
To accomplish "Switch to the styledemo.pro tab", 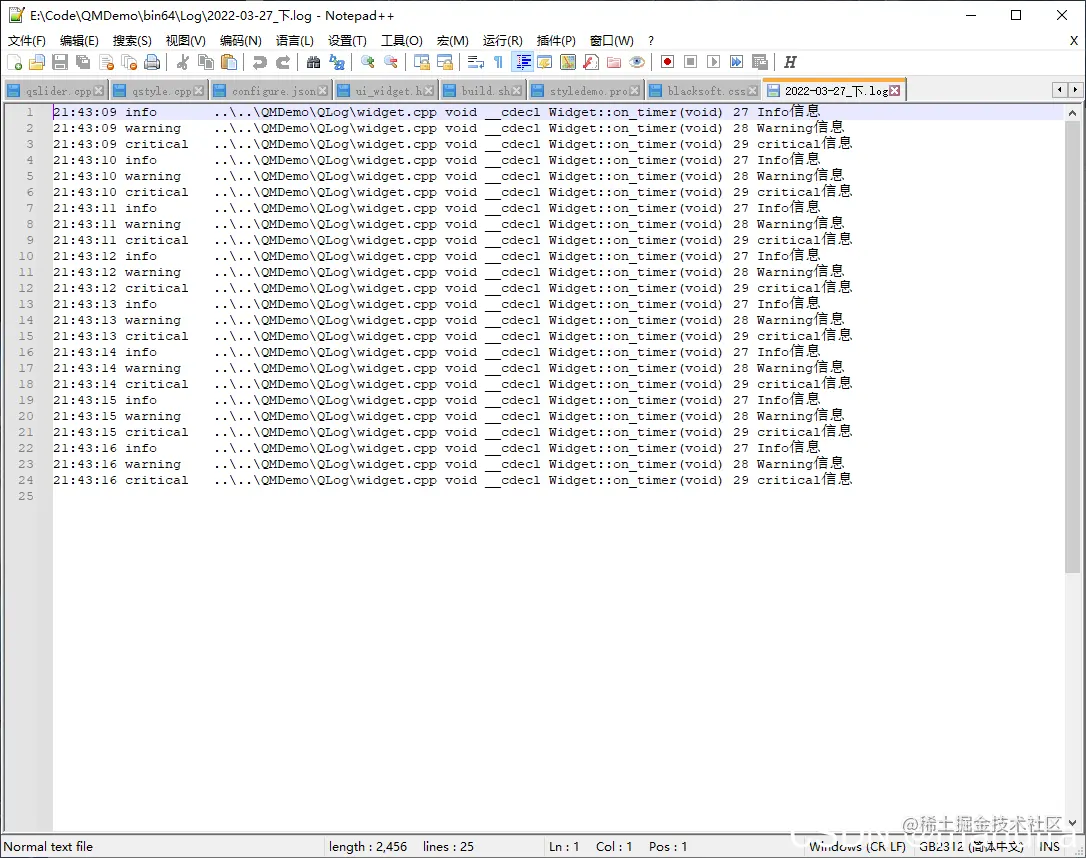I will click(x=586, y=91).
